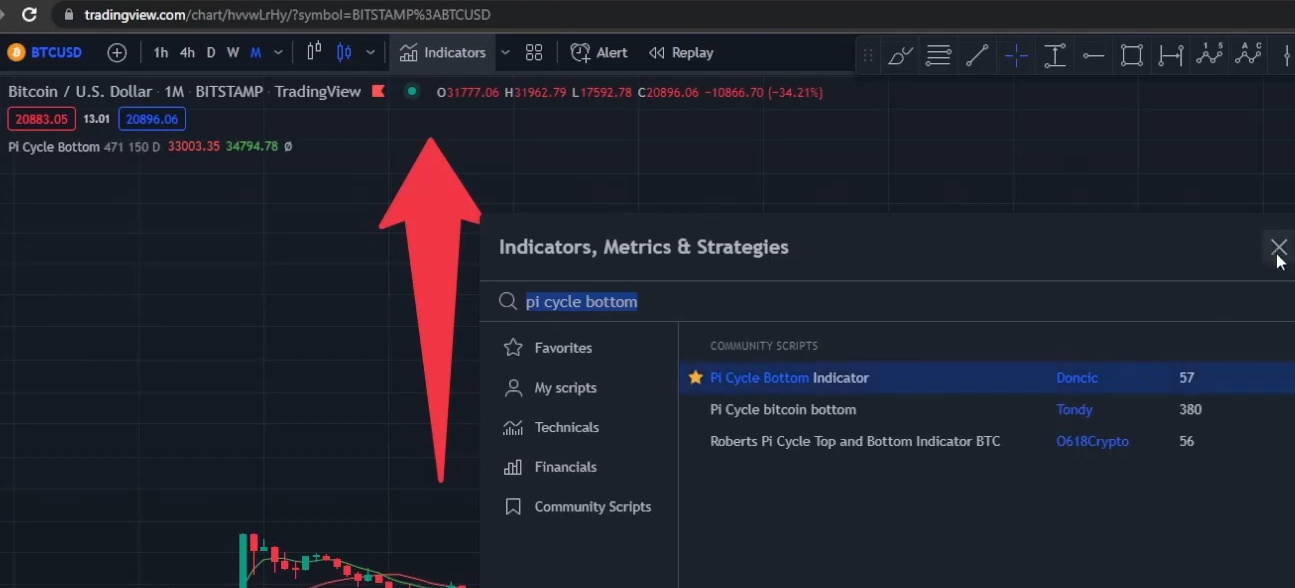The image size is (1295, 588).
Task: Open the Favorites category
Action: tap(548, 348)
